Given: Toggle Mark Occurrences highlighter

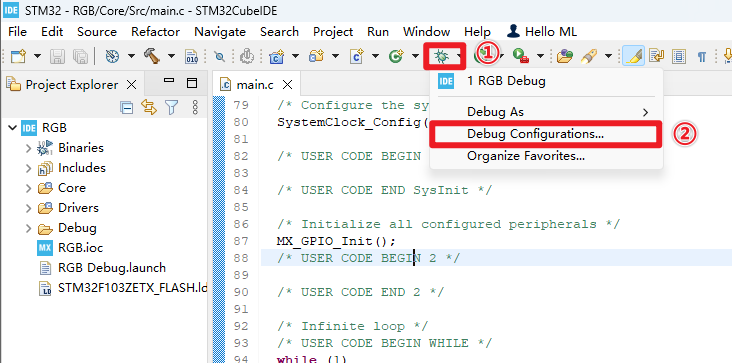Looking at the screenshot, I should pos(633,56).
